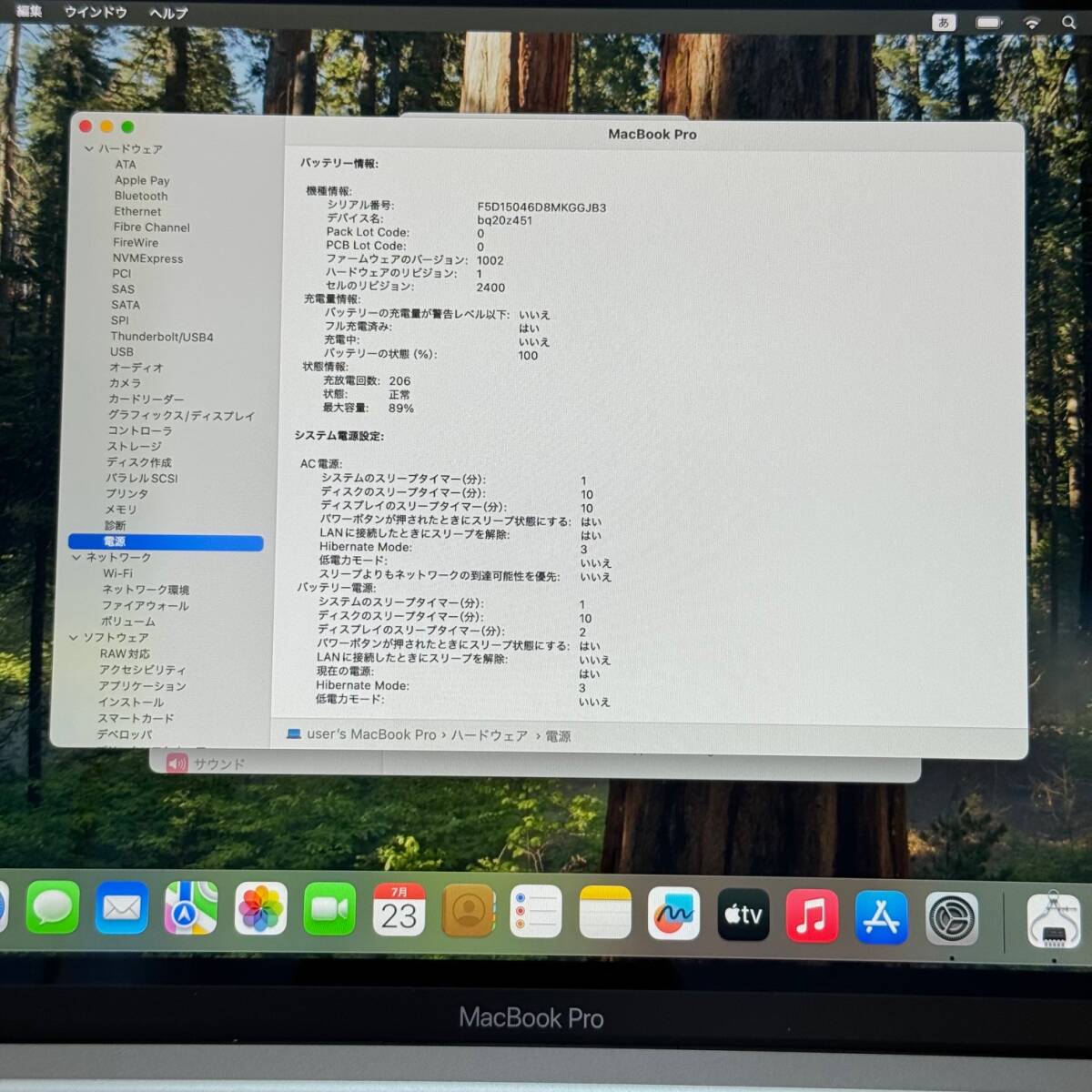1092x1092 pixels.
Task: Select Fibre Channel in the sidebar
Action: pos(152,227)
